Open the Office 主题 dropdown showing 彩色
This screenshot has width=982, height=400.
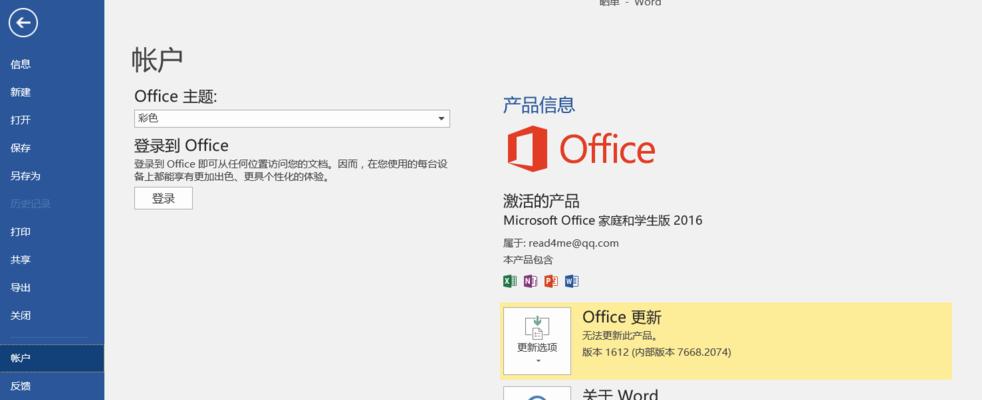292,118
